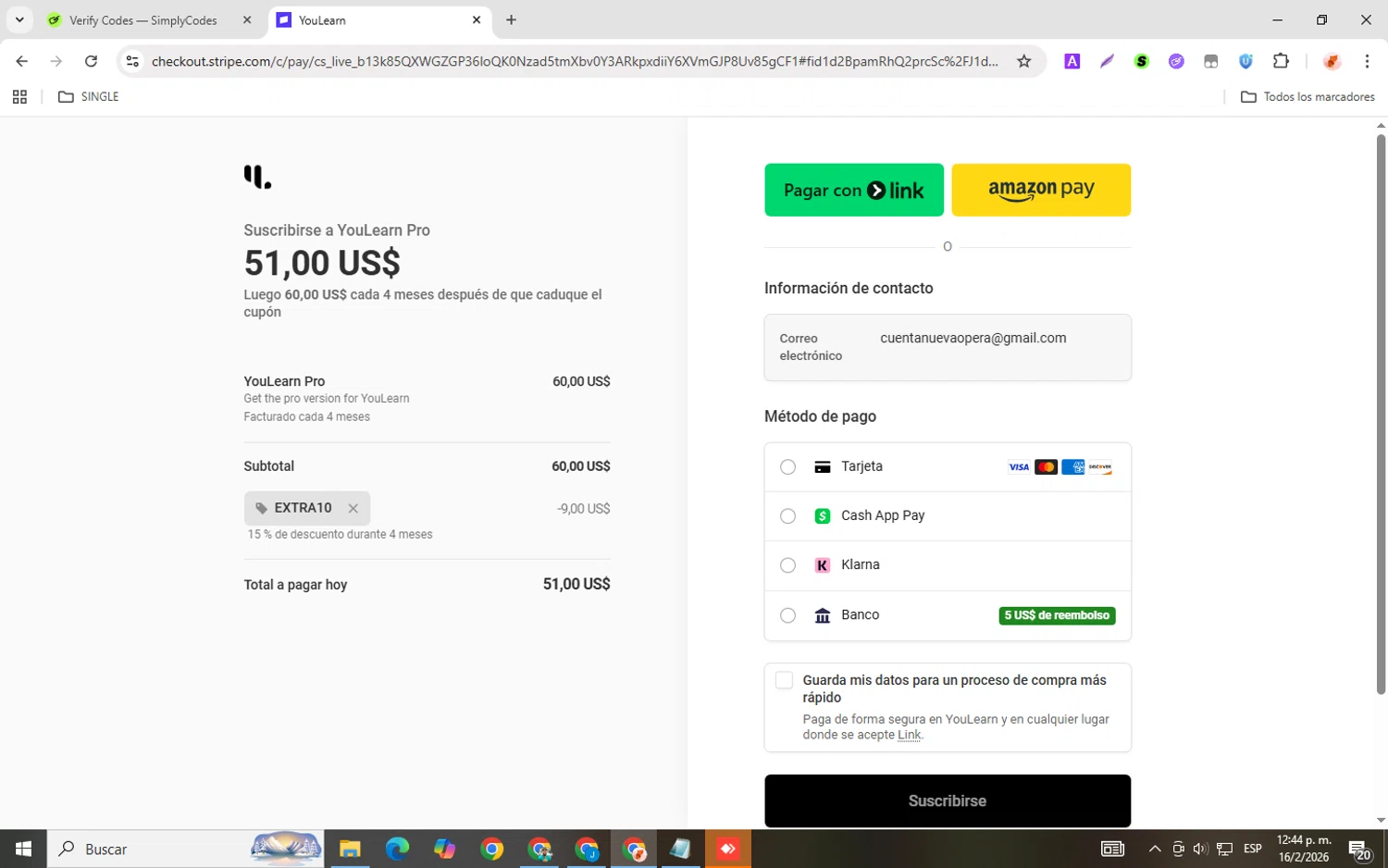Screen dimensions: 1388x868
Task: Click the Banco building icon
Action: click(822, 615)
